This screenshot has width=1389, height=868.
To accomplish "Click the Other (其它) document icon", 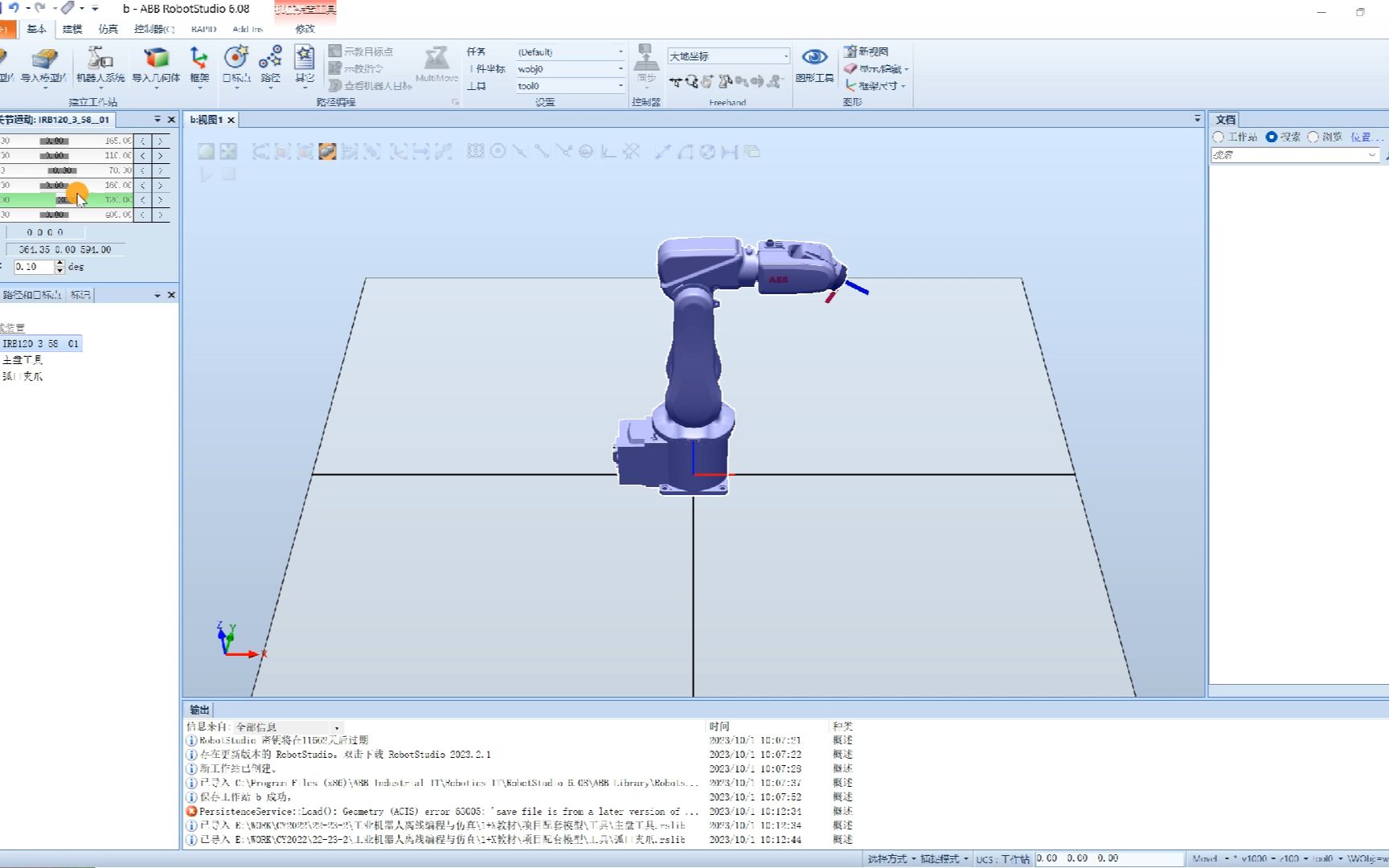I will 304,58.
